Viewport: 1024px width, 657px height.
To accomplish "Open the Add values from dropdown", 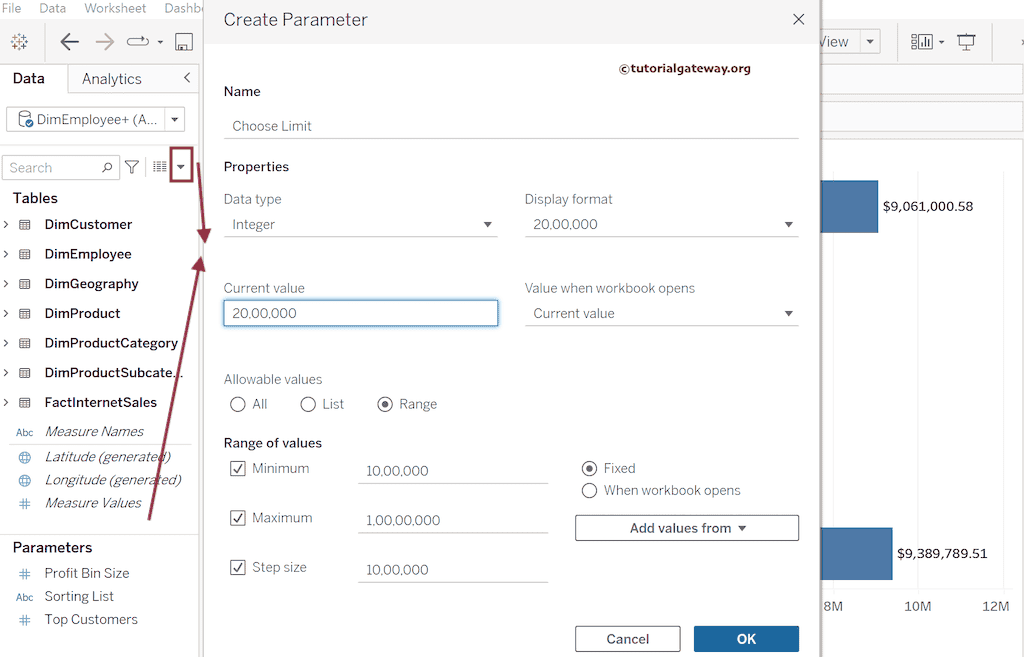I will pos(686,527).
